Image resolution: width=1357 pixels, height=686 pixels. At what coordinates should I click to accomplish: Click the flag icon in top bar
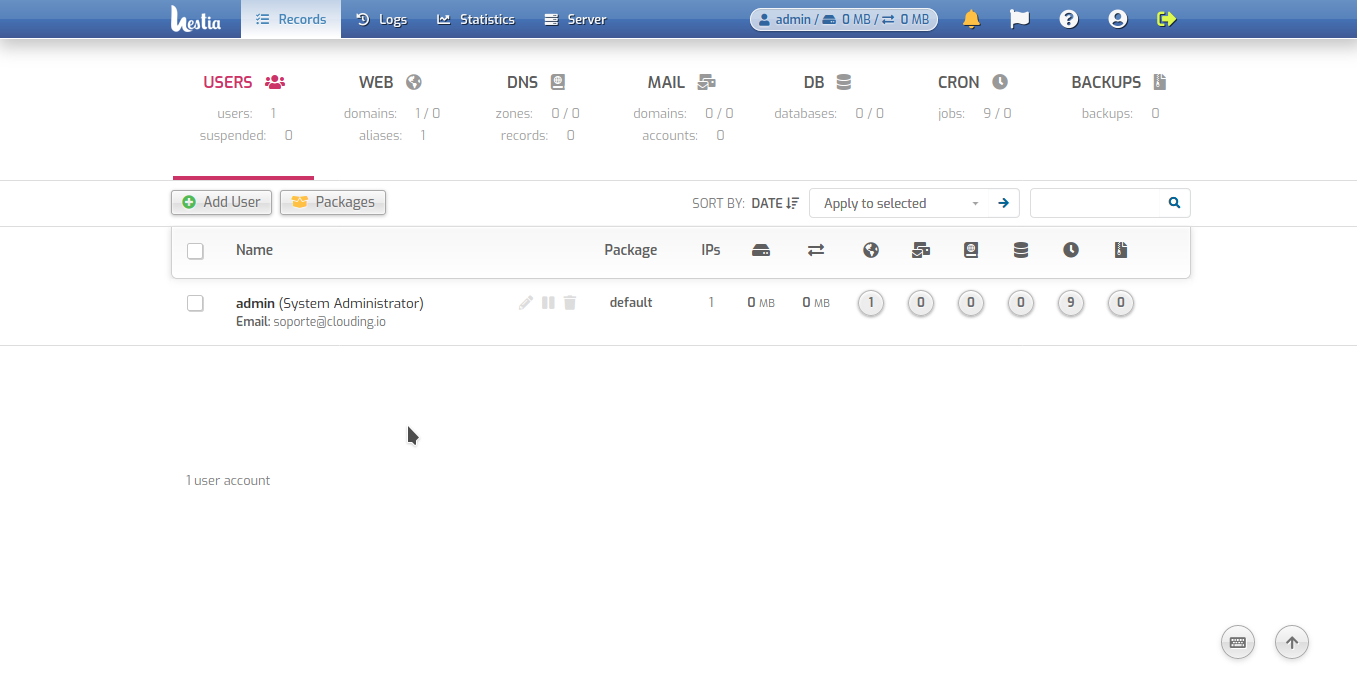[1019, 19]
